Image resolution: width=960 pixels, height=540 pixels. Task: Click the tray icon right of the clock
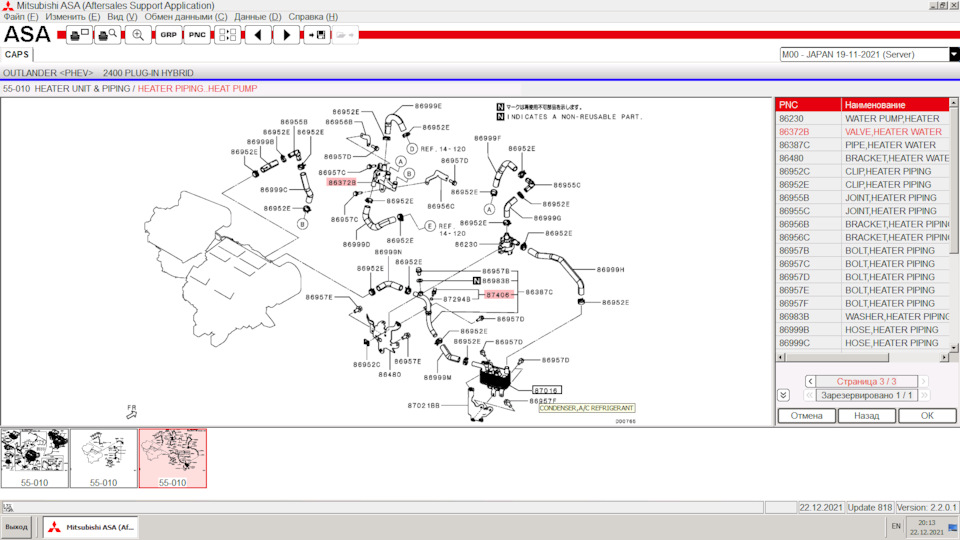pyautogui.click(x=953, y=527)
